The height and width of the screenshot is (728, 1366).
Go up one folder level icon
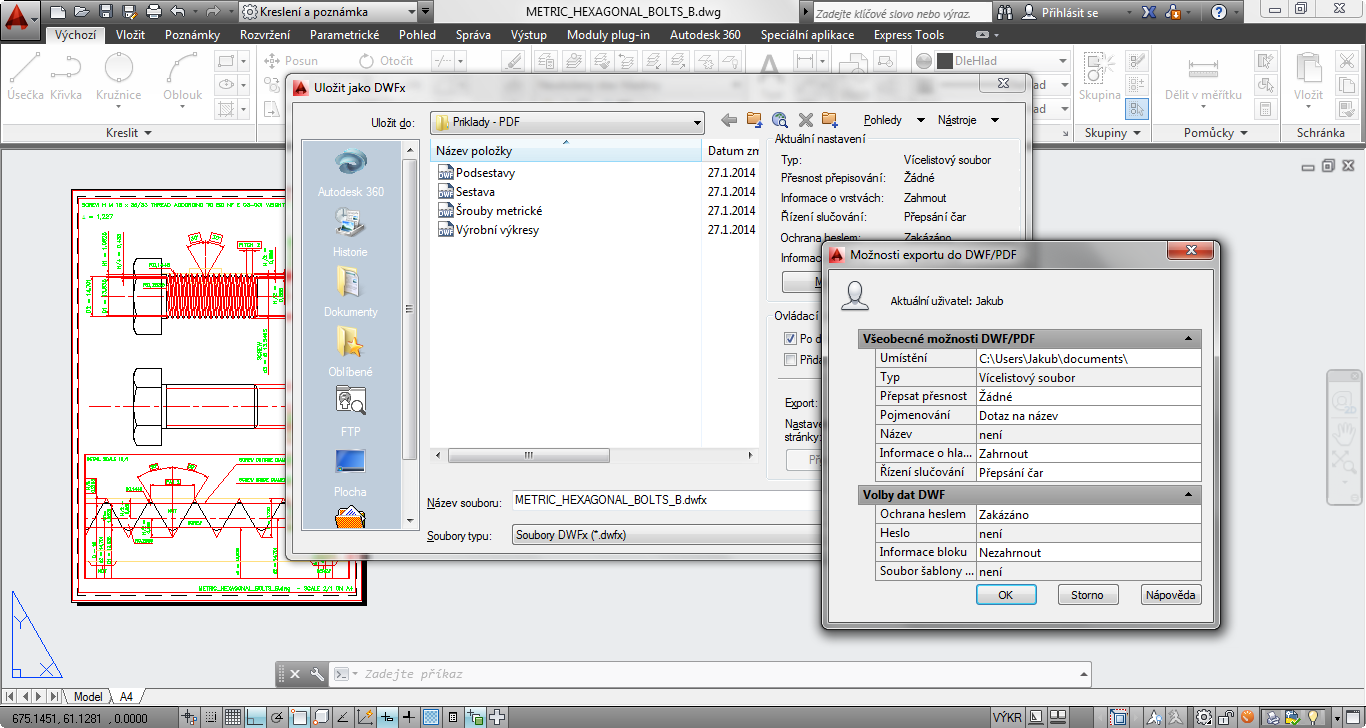[754, 121]
